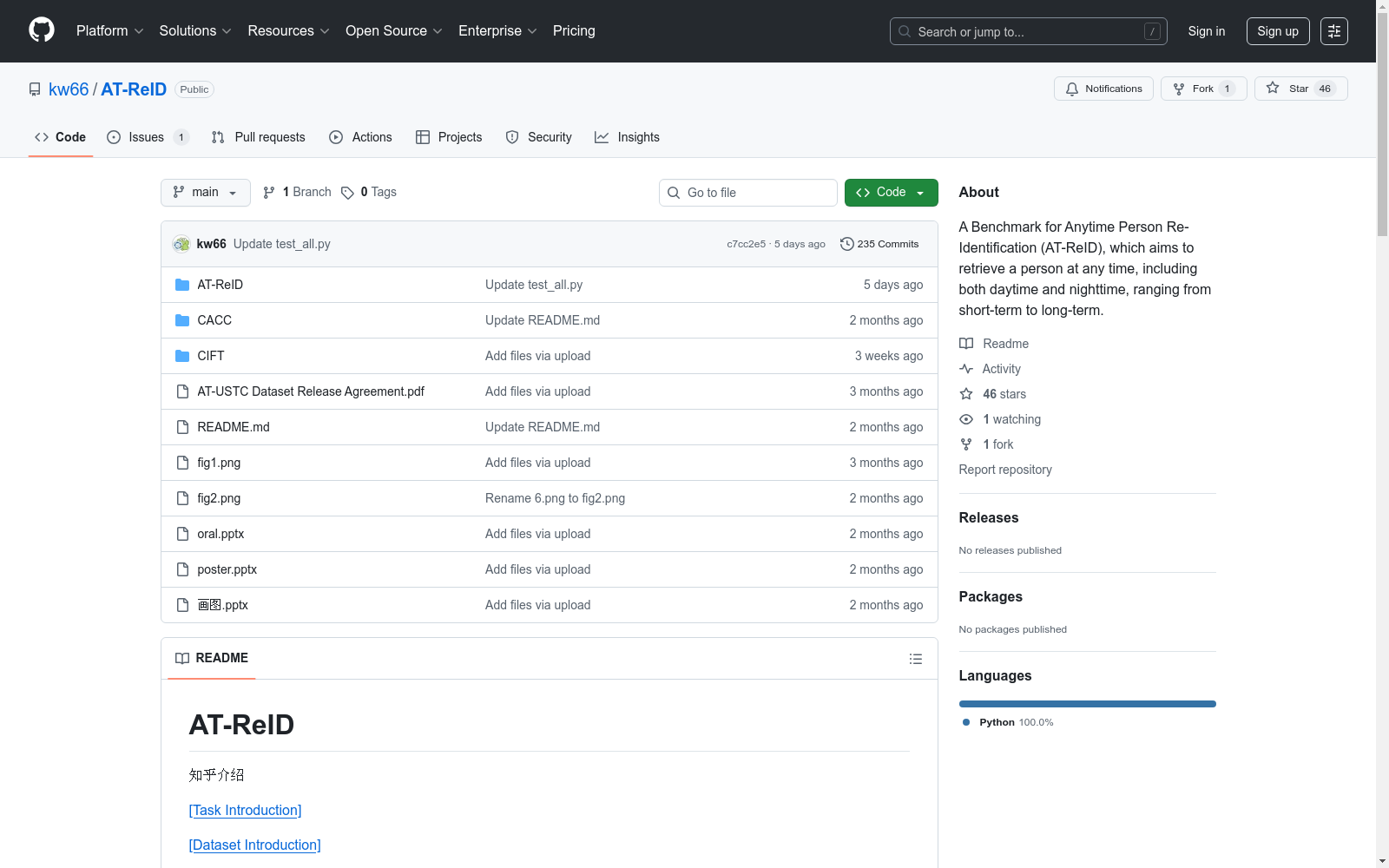1389x868 pixels.
Task: Open the README outline list icon
Action: tap(915, 659)
